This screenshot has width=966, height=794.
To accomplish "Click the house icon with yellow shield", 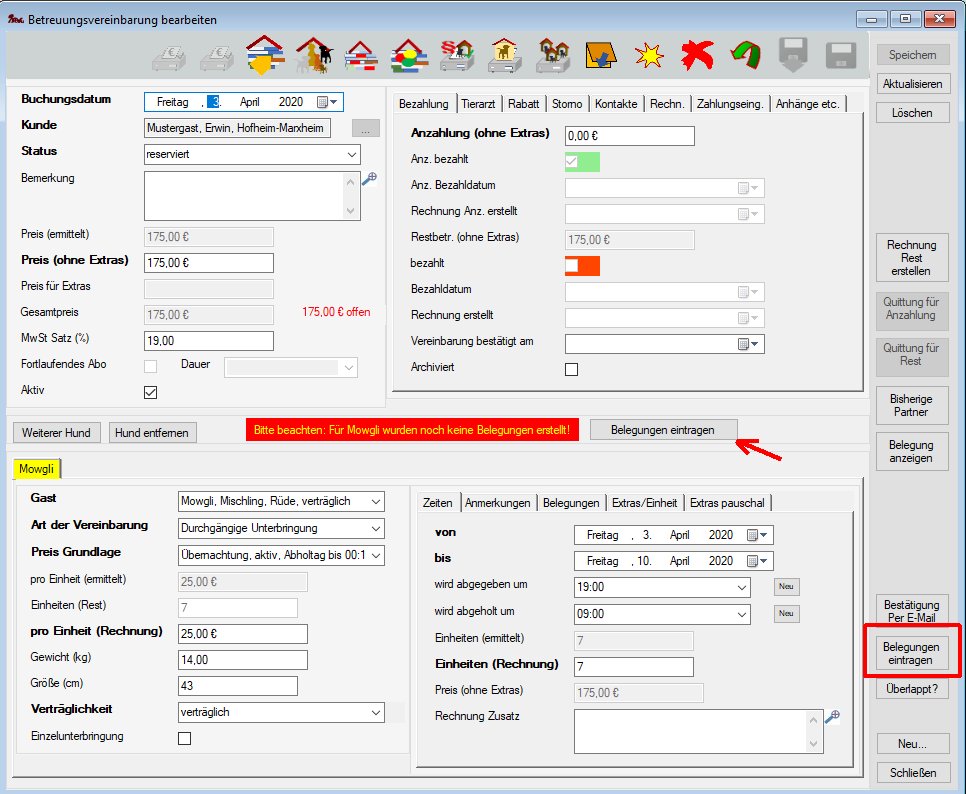I will click(x=264, y=56).
